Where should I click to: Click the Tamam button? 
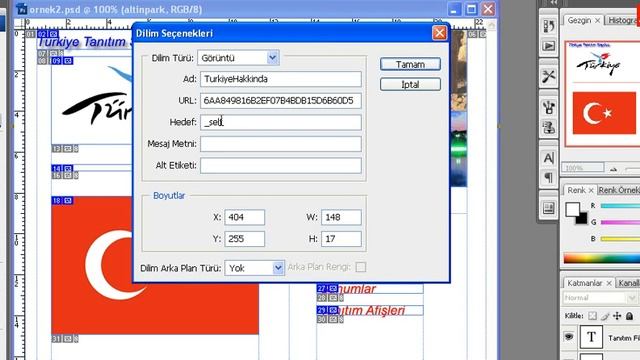point(410,64)
